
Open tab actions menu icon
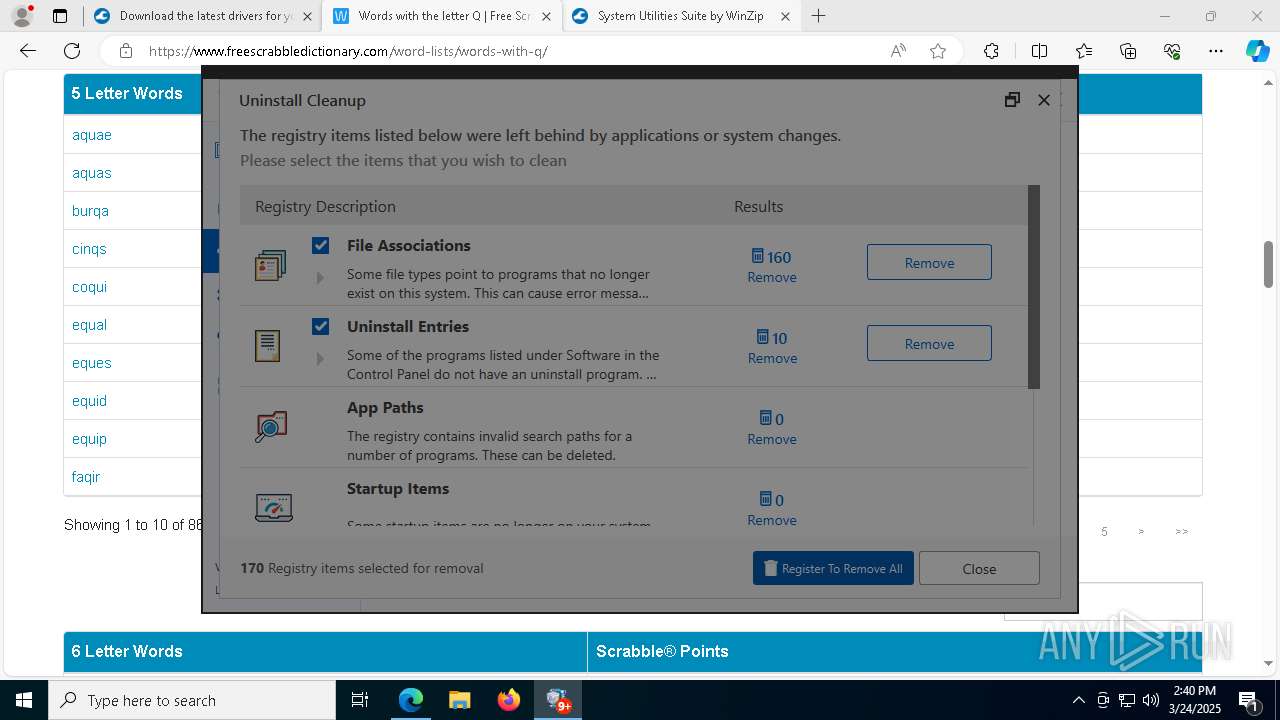pyautogui.click(x=60, y=16)
